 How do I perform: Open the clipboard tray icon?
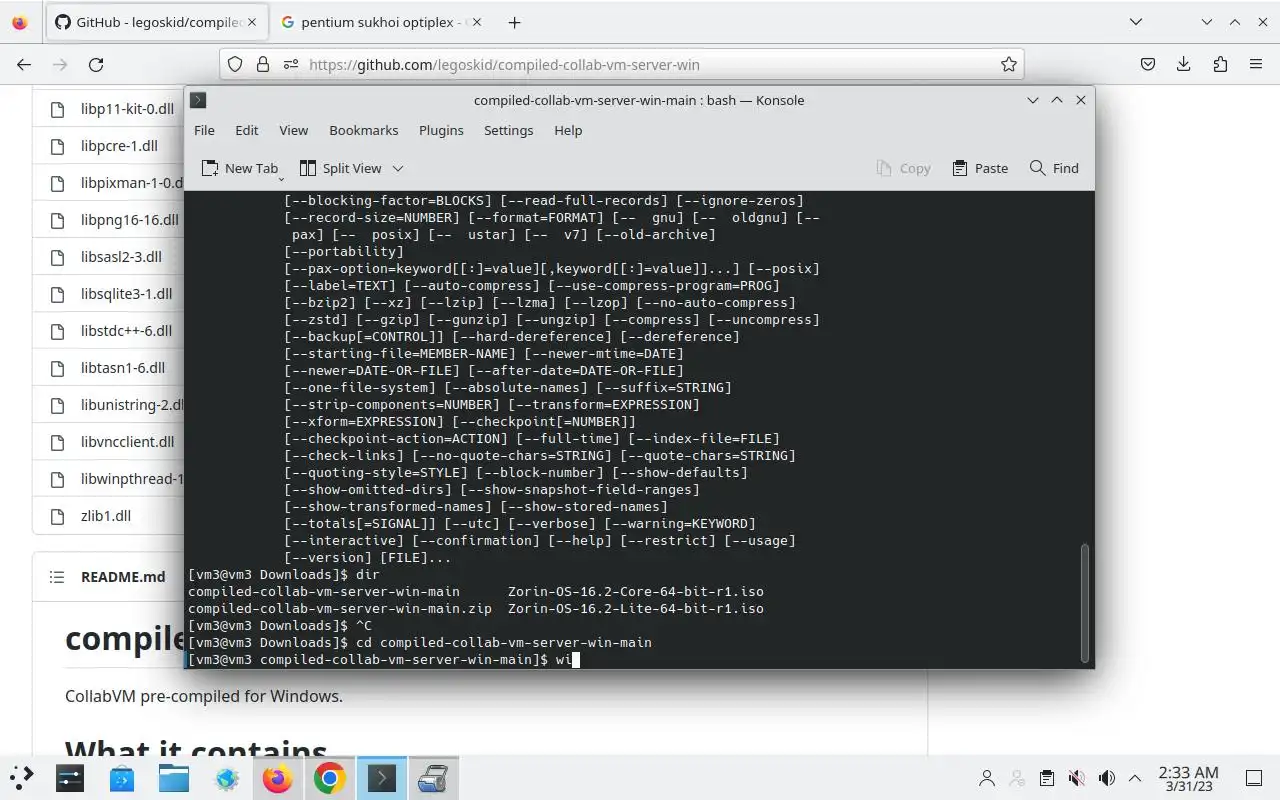coord(1046,778)
